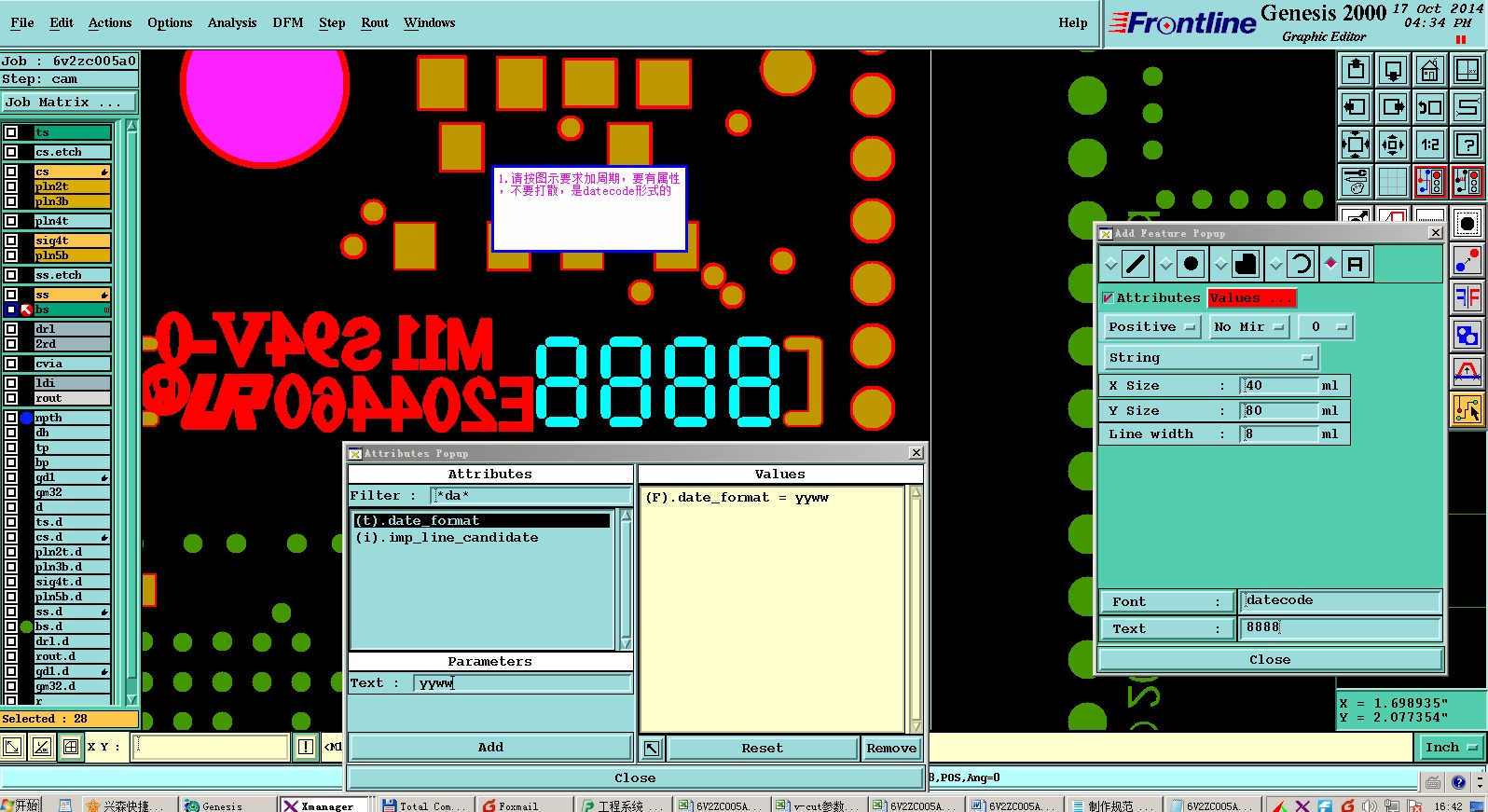Click the pan right view icon
This screenshot has height=812, width=1488.
tap(1393, 107)
